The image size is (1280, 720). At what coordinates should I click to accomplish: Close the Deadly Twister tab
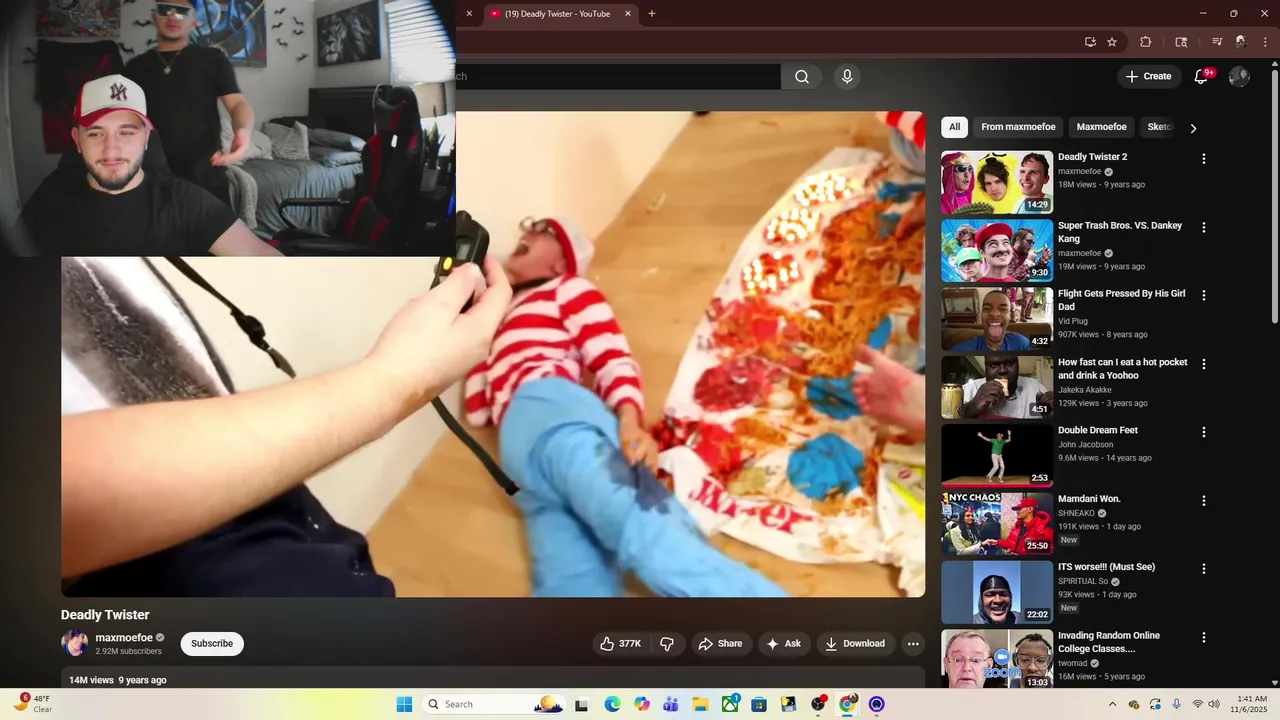click(628, 14)
